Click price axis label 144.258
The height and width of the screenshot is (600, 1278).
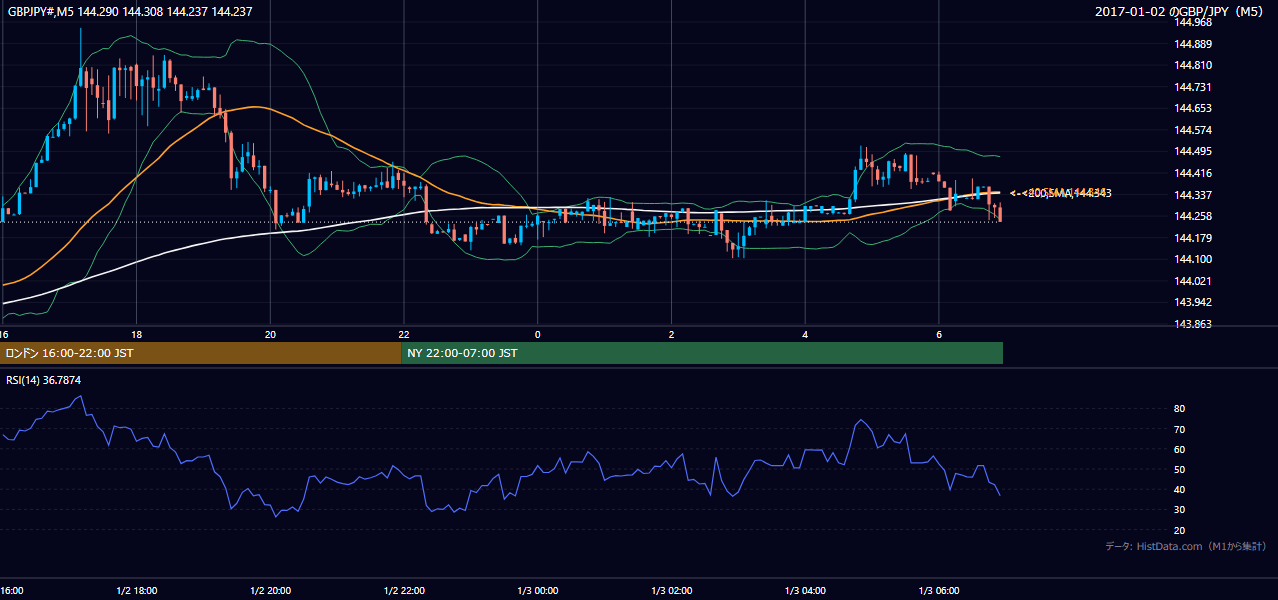point(1193,216)
